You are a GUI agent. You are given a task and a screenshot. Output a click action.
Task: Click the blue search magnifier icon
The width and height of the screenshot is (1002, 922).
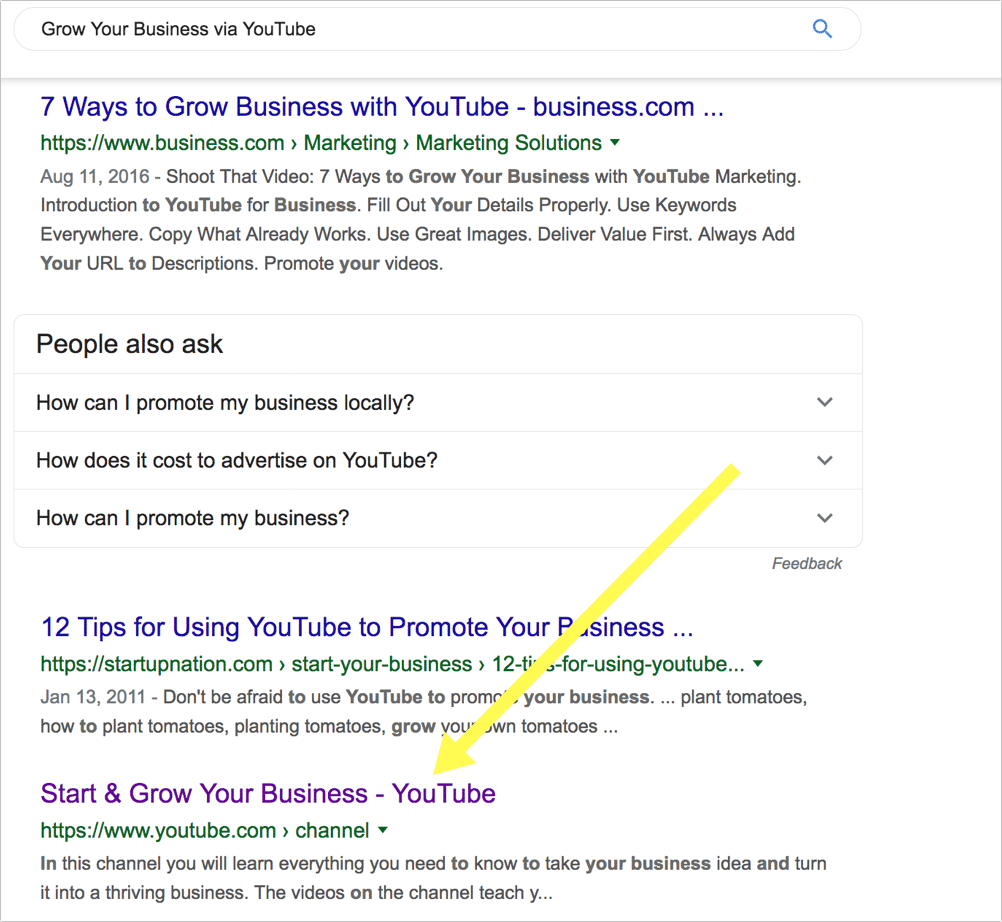(x=822, y=29)
